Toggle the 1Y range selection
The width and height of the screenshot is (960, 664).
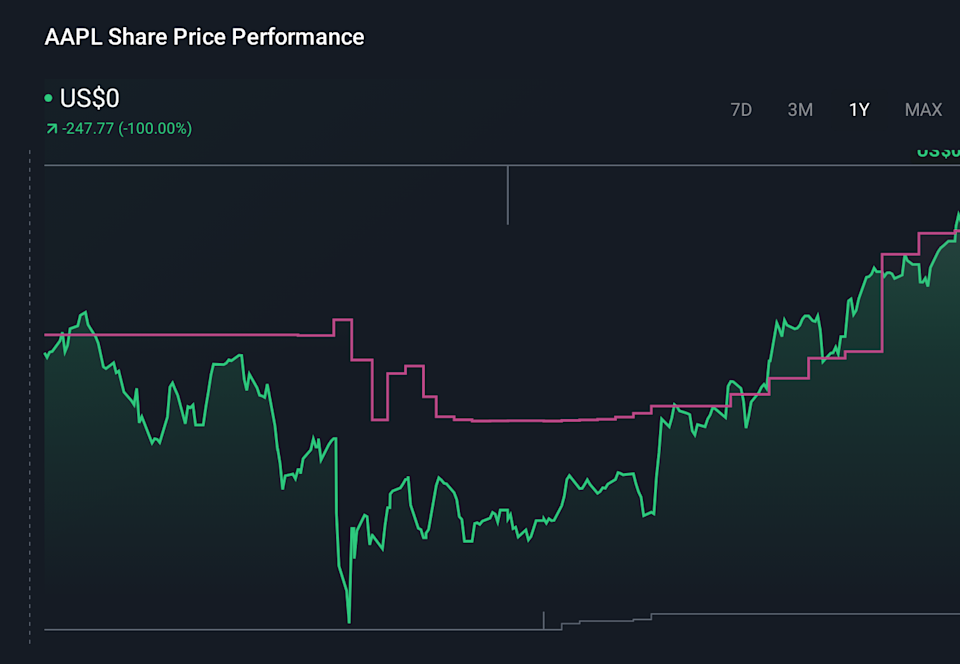(858, 110)
